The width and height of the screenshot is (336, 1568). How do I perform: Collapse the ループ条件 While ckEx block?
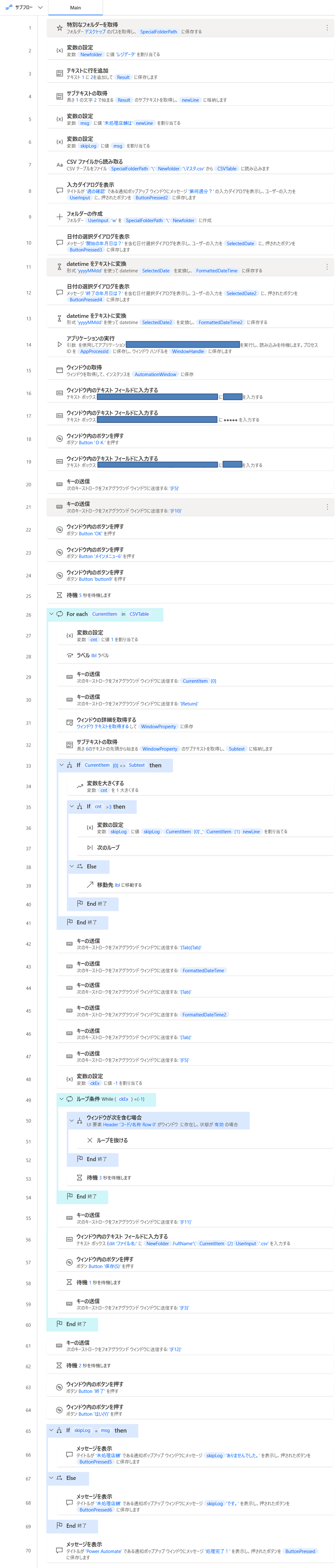[x=61, y=1099]
